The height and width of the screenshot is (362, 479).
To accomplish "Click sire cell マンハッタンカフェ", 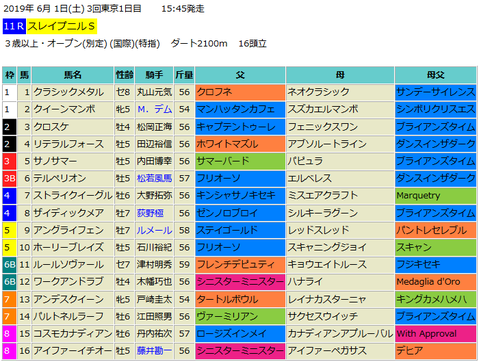I will click(x=240, y=109).
